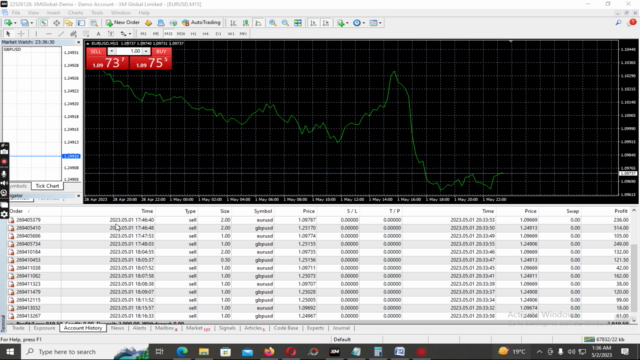Open a new chart from the toolbar
640x360 pixels.
pos(8,23)
